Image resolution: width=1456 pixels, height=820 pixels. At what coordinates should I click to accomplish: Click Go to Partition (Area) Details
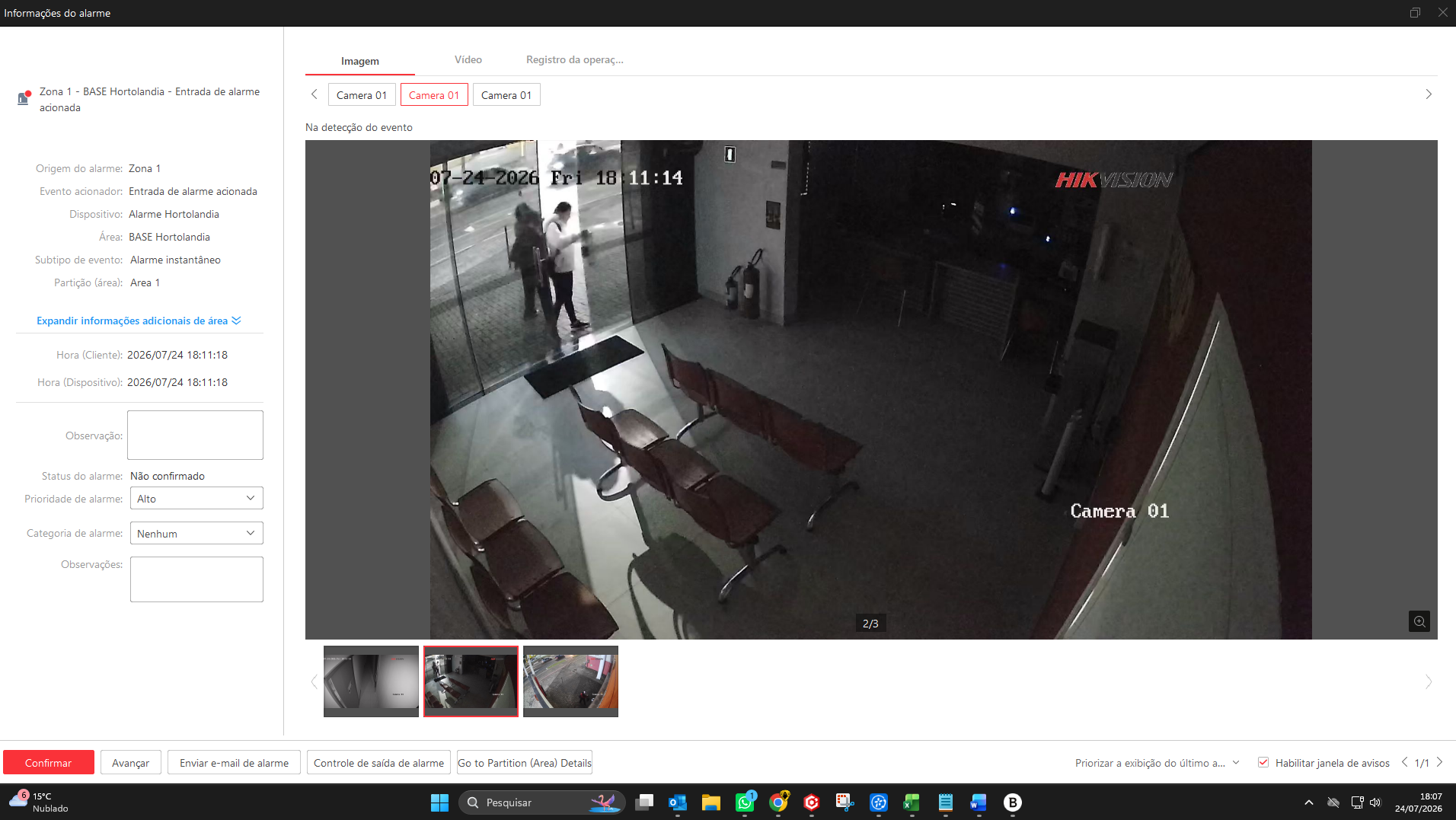[x=525, y=763]
